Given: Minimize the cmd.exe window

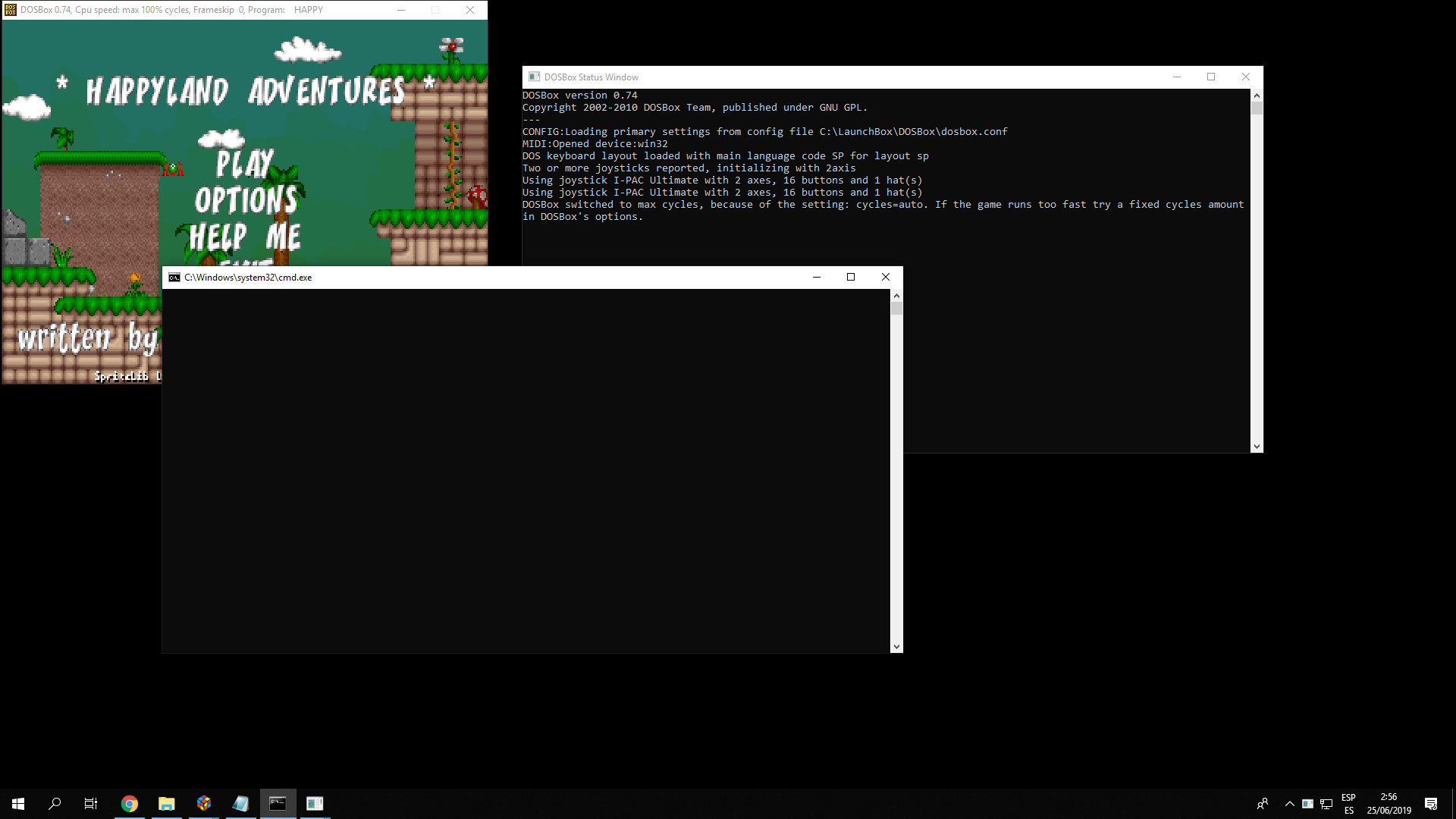Looking at the screenshot, I should 817,278.
